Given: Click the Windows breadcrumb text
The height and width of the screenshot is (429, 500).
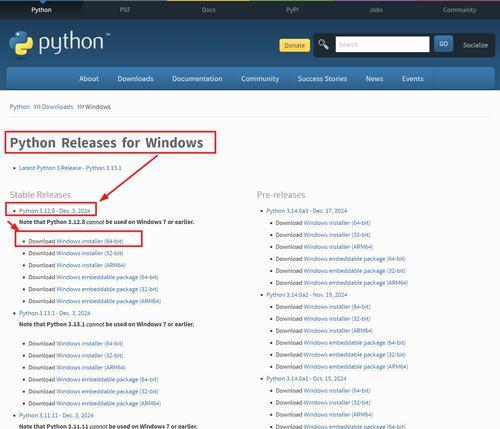Looking at the screenshot, I should pos(98,107).
